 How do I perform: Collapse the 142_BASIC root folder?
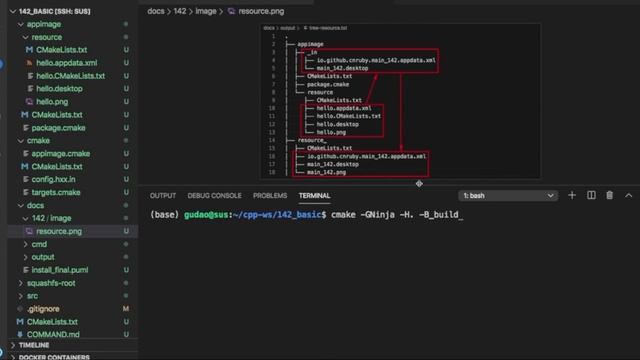tap(12, 11)
